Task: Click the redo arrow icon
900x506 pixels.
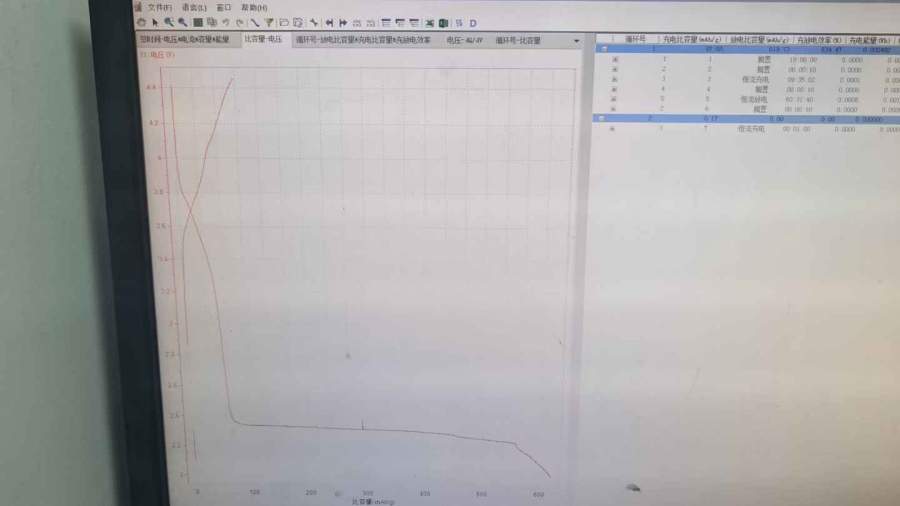Action: (x=240, y=22)
